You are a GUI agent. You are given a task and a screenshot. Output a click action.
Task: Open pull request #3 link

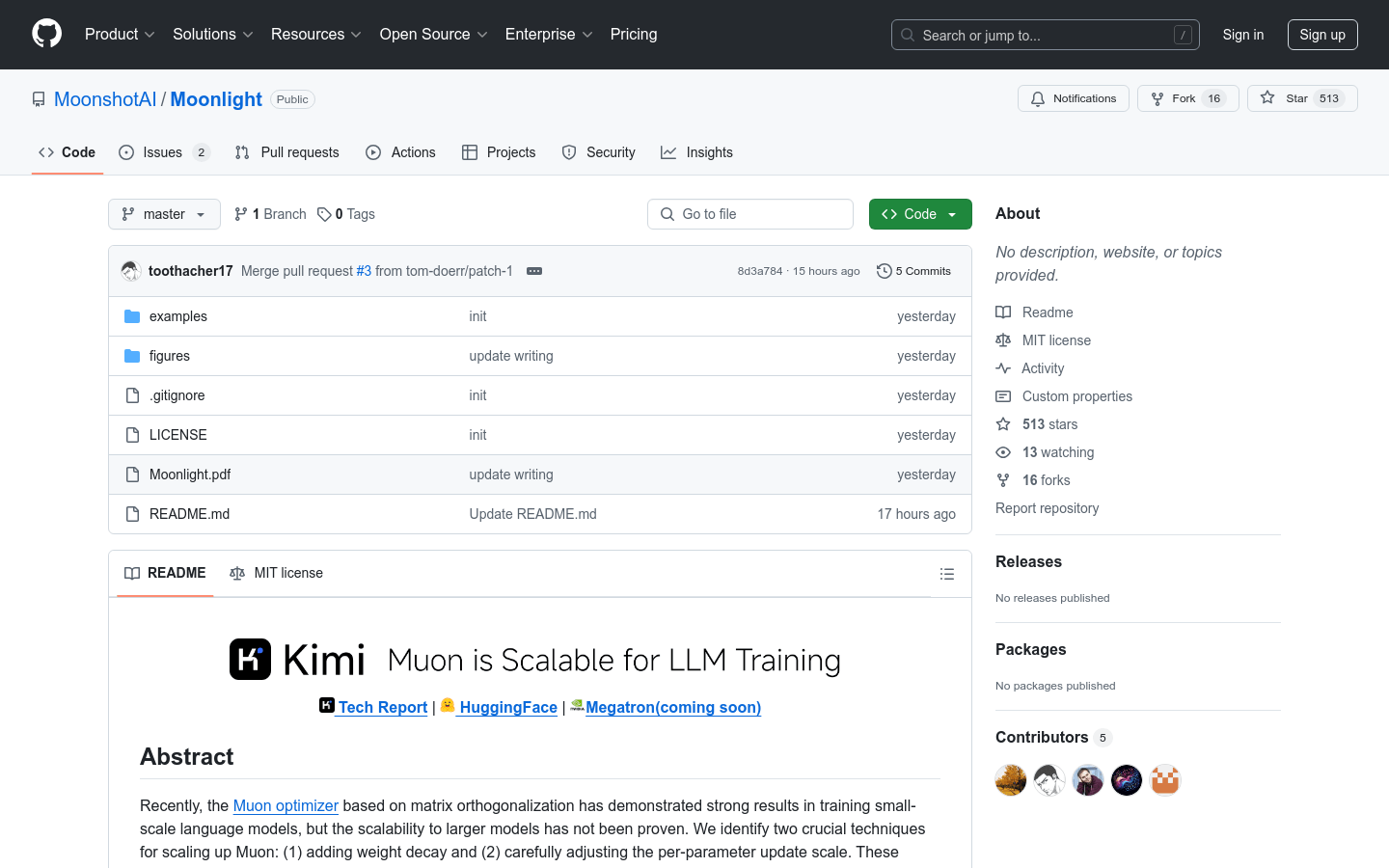(x=364, y=271)
